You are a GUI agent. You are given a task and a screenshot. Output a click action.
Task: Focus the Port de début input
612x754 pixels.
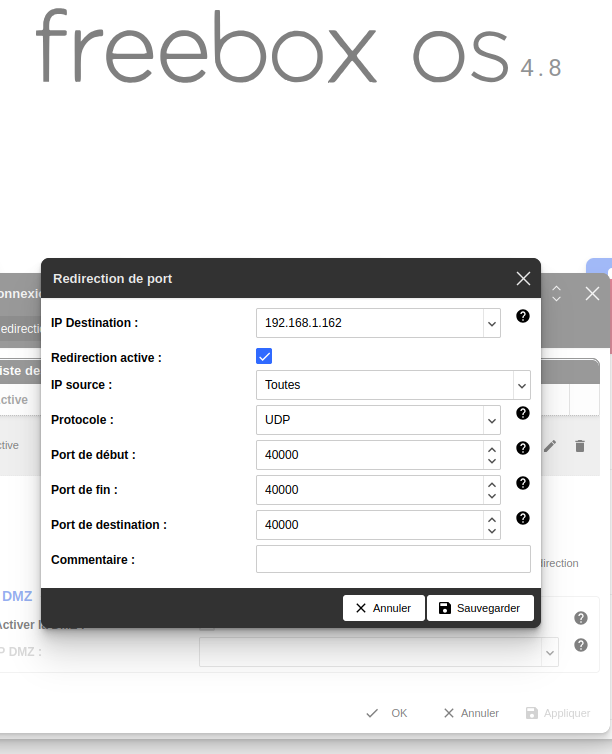(x=370, y=455)
